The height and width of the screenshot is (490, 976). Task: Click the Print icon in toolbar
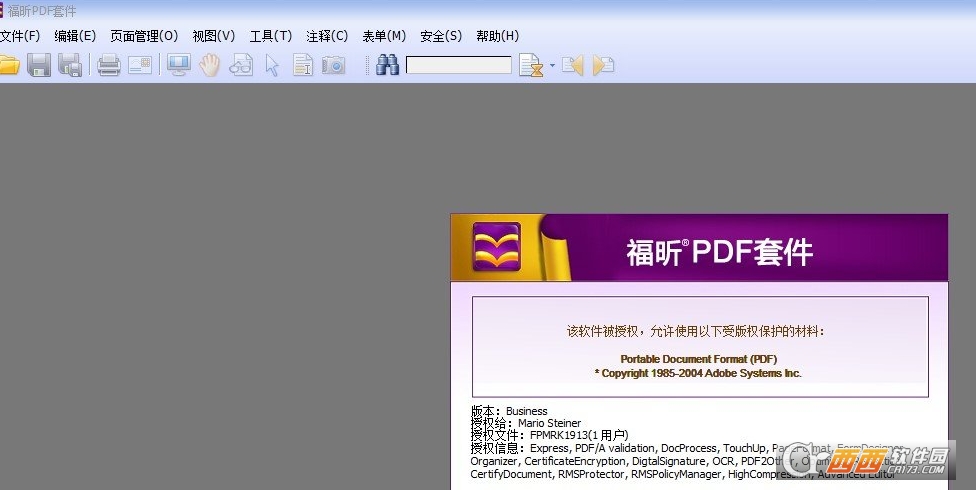click(108, 66)
